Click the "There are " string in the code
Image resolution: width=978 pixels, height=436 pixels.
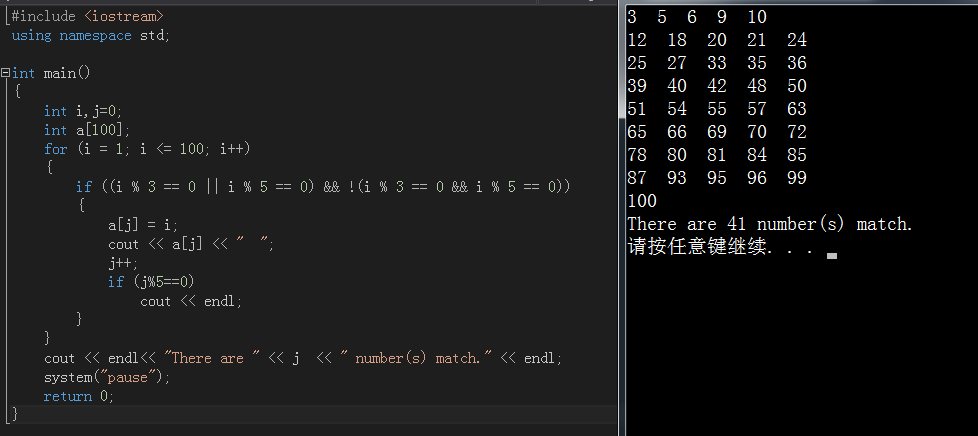tap(212, 358)
